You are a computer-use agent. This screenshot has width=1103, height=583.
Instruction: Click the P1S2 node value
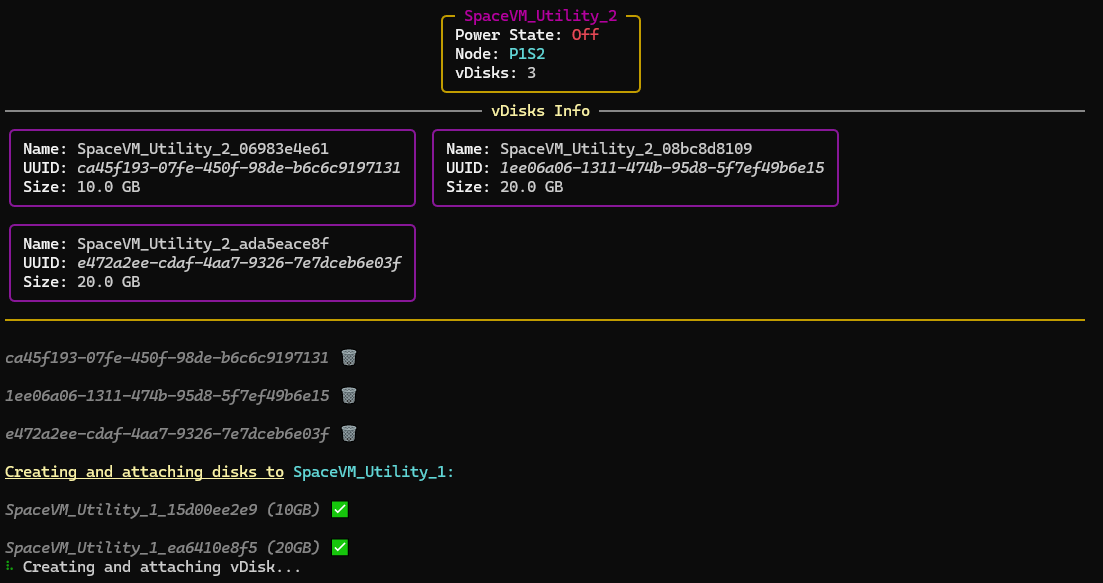[527, 54]
